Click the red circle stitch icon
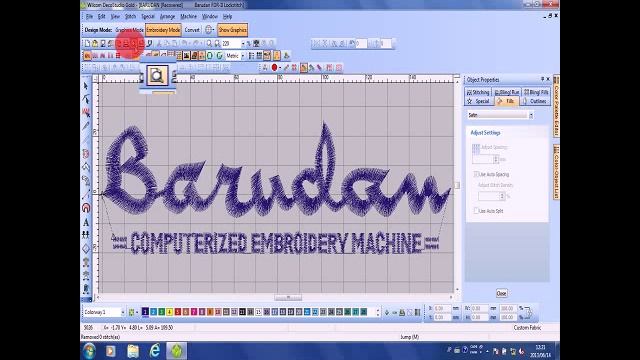Screen dimensions: 640x360 click(x=274, y=67)
